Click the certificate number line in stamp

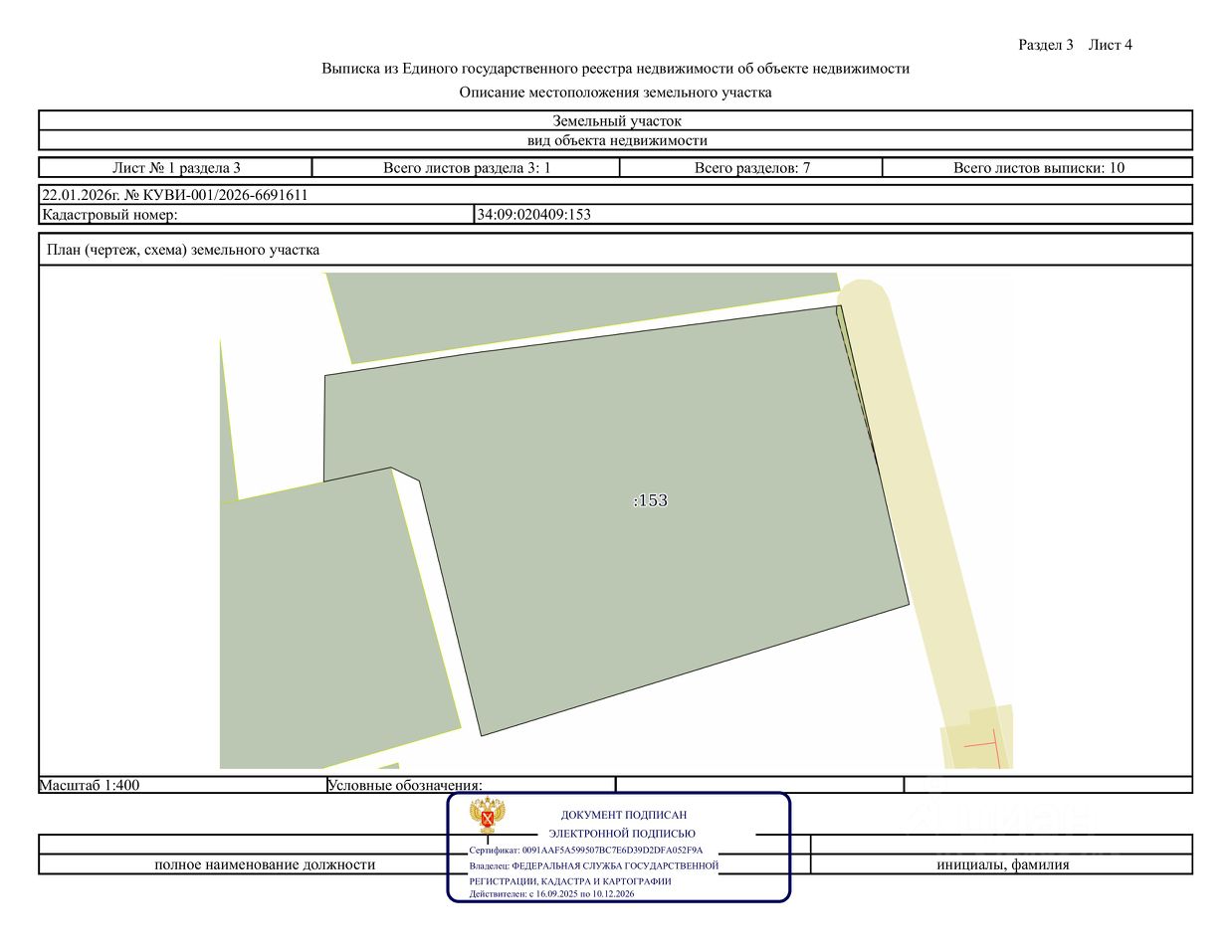point(586,851)
